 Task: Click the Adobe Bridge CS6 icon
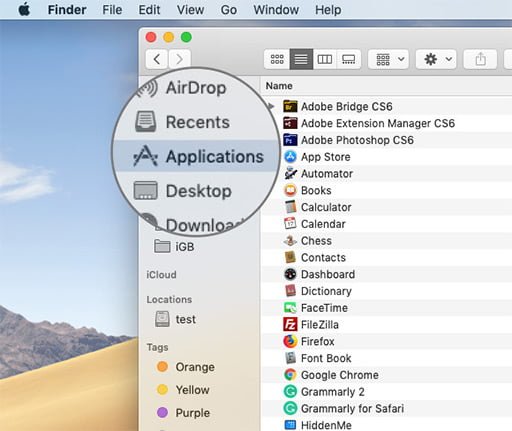[x=290, y=106]
